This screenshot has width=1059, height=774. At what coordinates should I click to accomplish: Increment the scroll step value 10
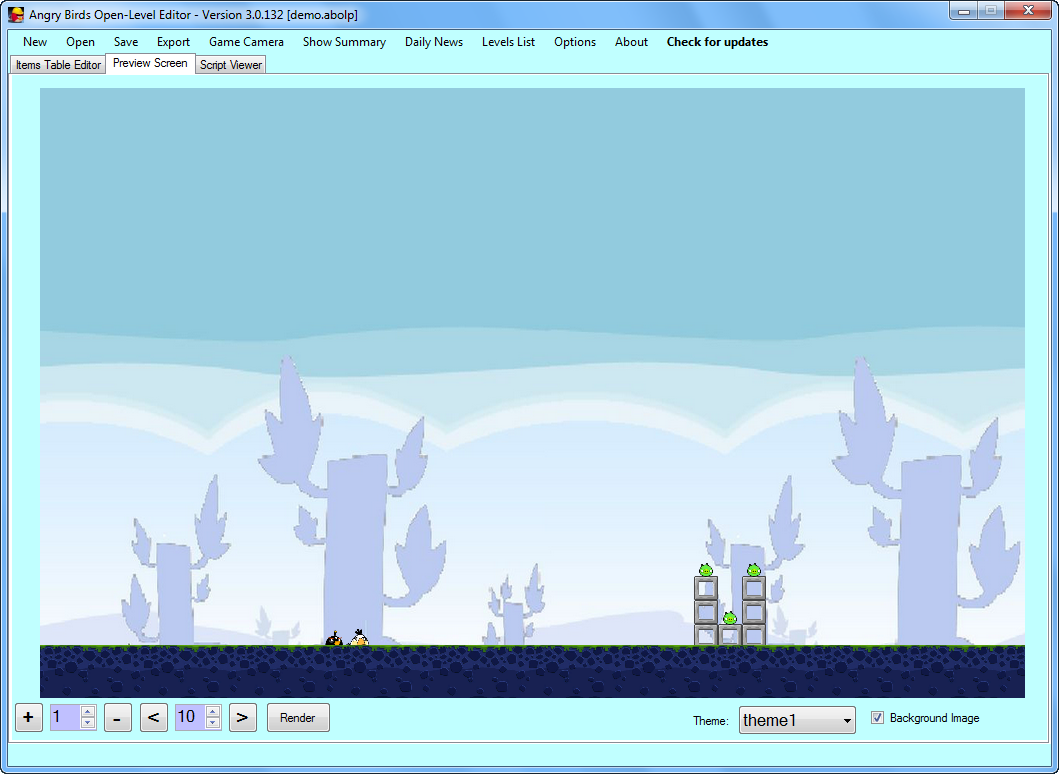[213, 711]
